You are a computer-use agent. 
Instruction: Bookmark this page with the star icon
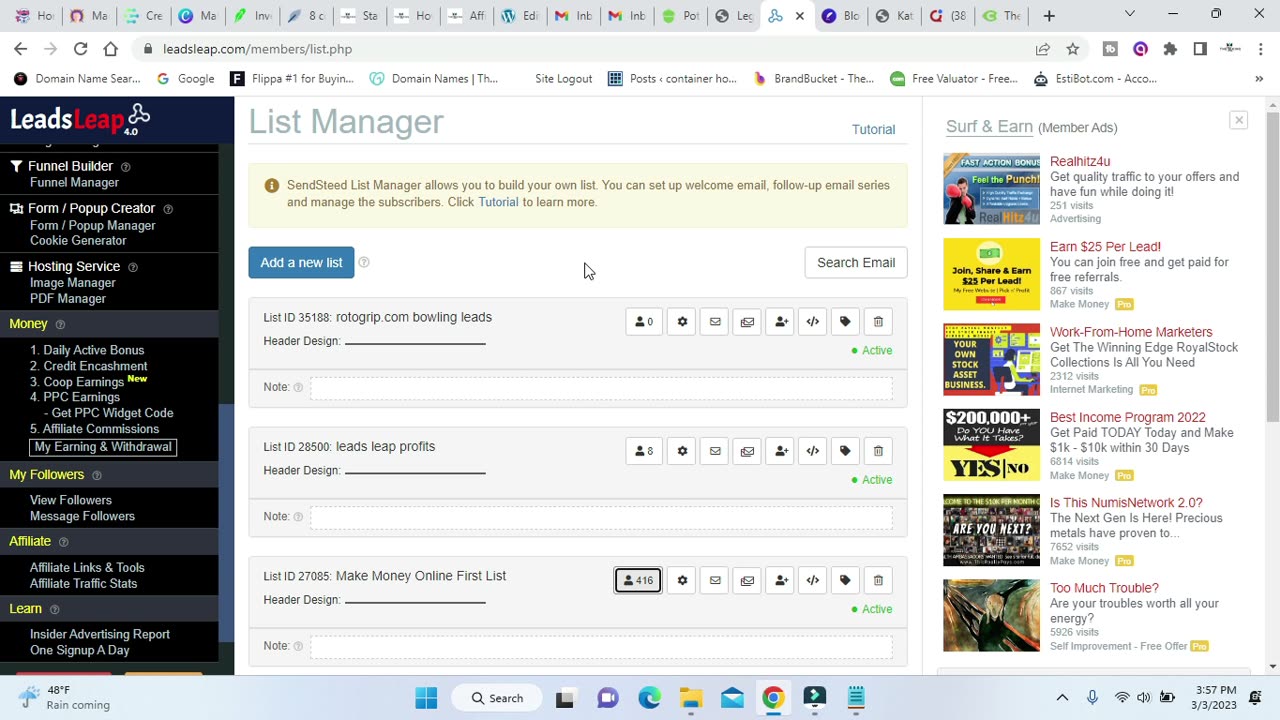pos(1073,48)
